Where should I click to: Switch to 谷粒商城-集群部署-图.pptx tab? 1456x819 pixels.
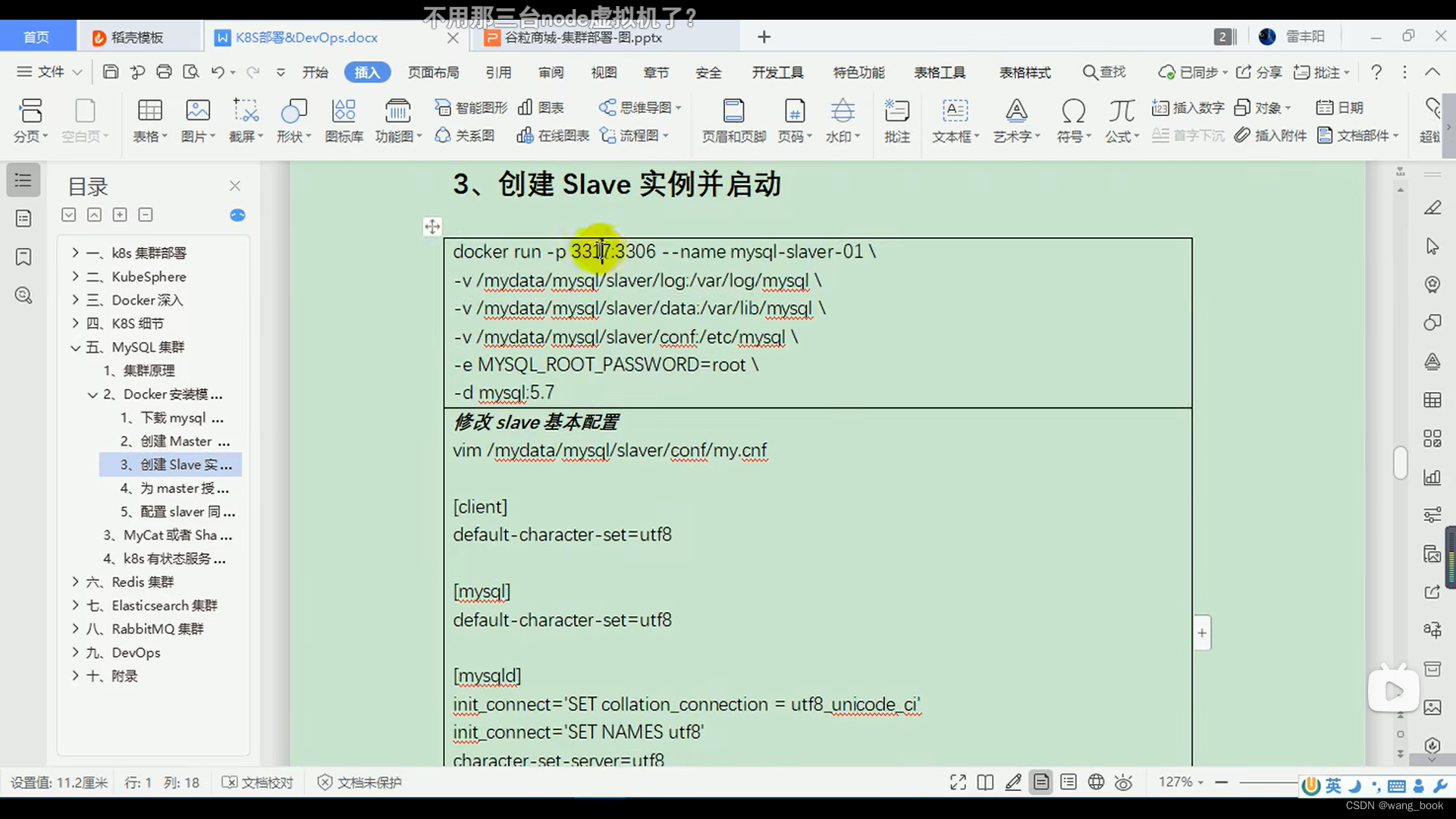(x=584, y=37)
